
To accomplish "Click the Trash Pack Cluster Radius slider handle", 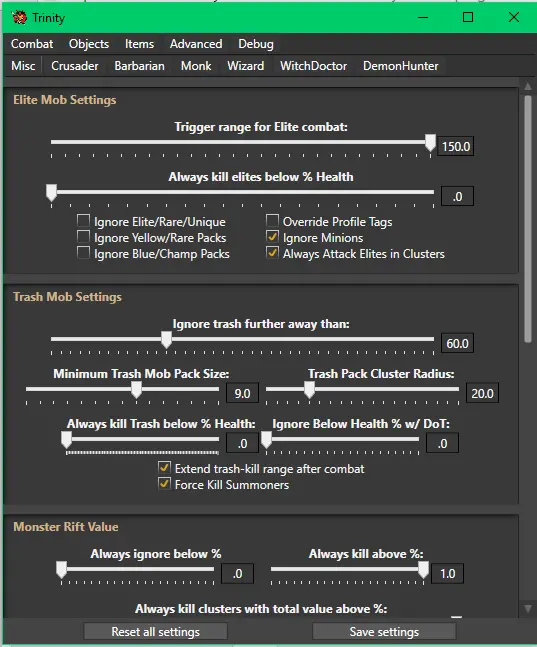I will pyautogui.click(x=309, y=390).
